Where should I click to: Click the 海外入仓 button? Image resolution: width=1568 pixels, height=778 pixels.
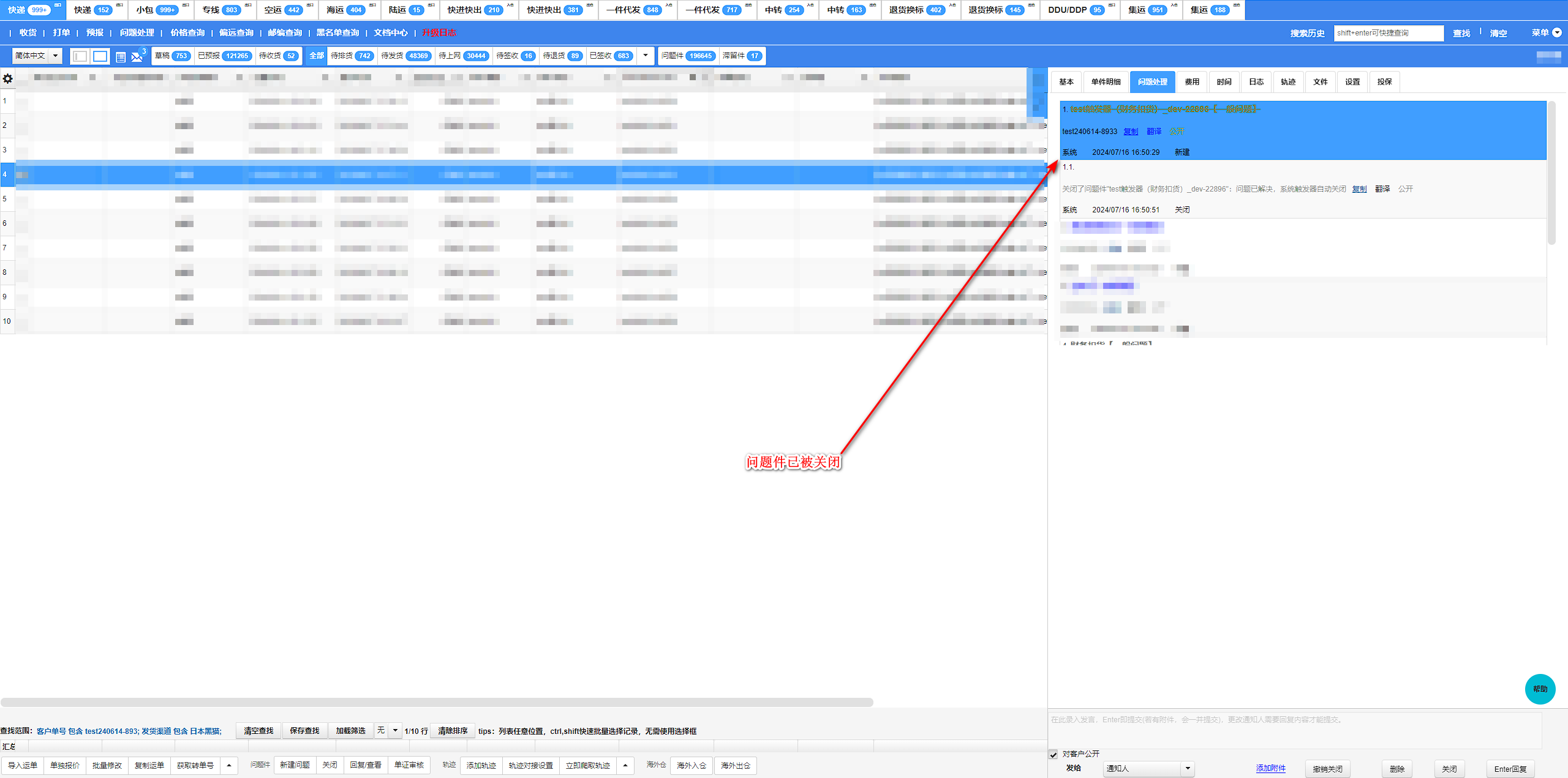coord(692,765)
